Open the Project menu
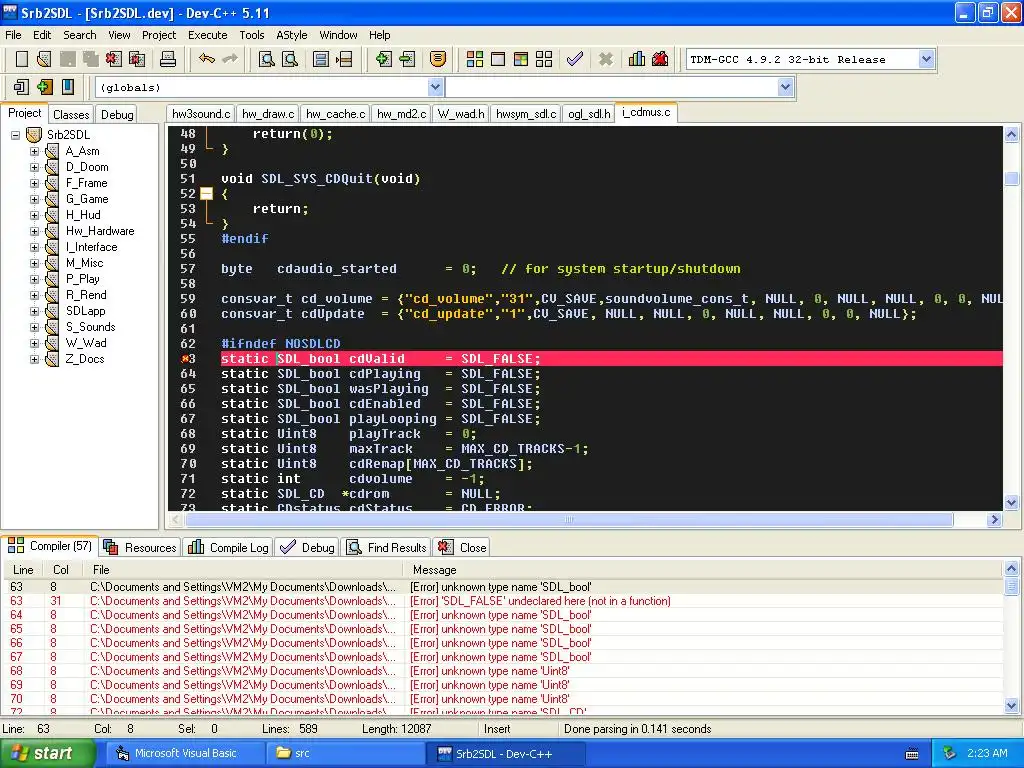Screen dimensions: 1024x768 159,35
